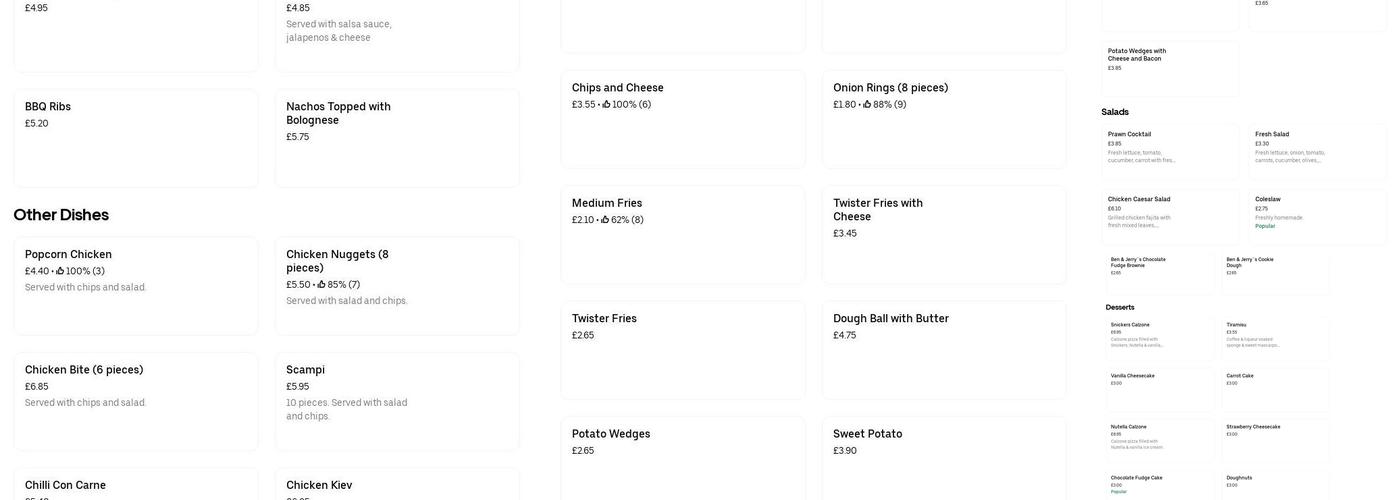Screen dimensions: 1400x500
Task: Choose the Tiramisu dessert
Action: coord(1275,338)
